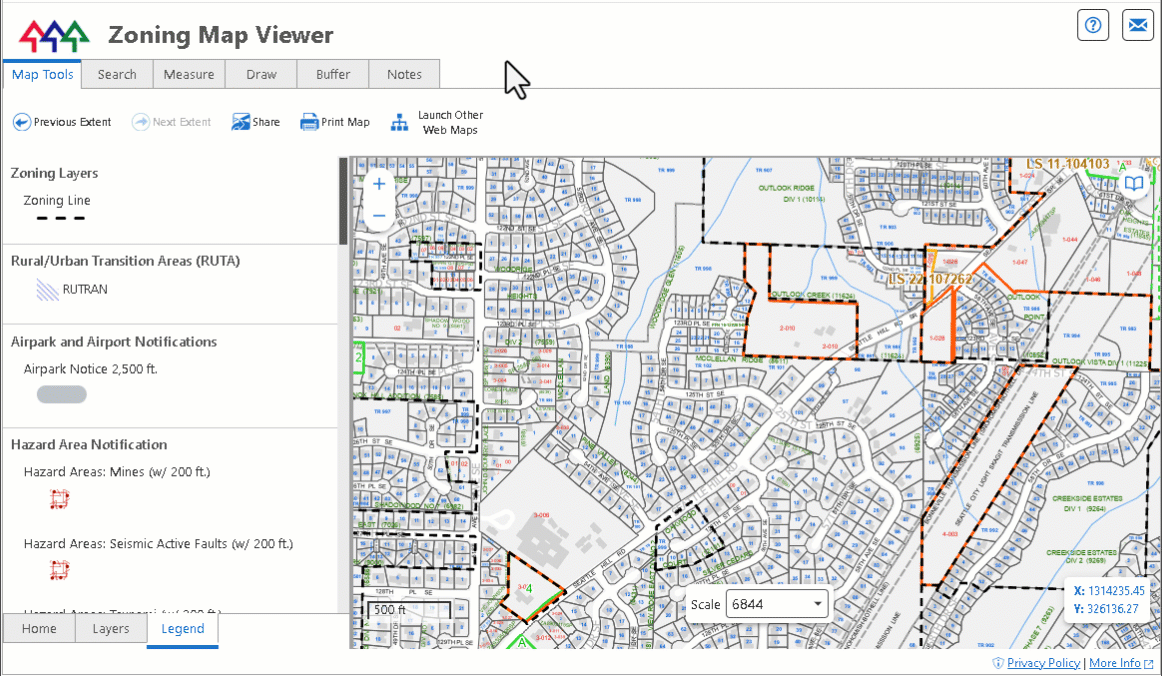The image size is (1162, 676).
Task: Open the Draw tab
Action: pyautogui.click(x=261, y=74)
